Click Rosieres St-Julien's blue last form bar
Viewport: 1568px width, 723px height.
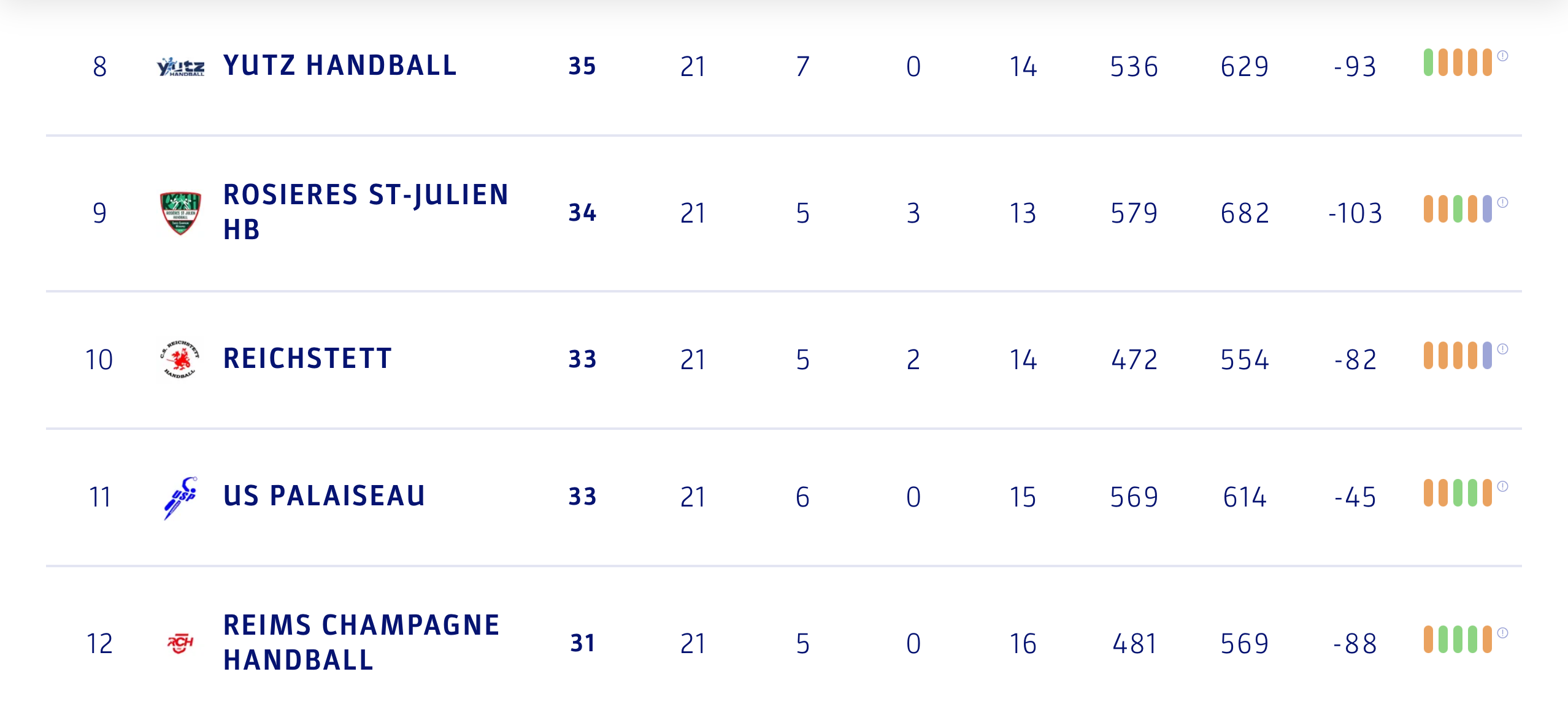1487,209
